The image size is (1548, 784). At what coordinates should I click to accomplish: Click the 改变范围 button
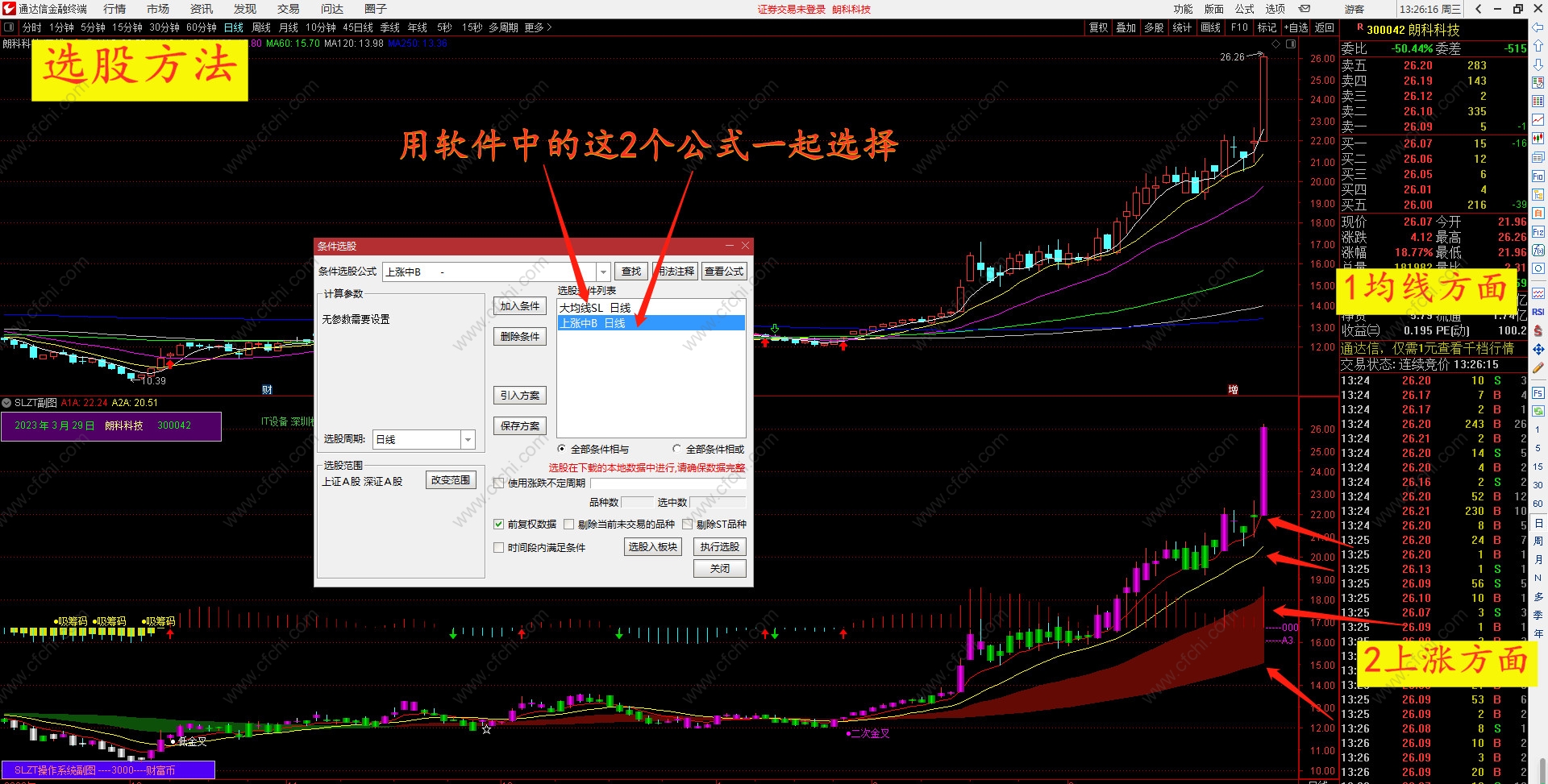click(x=451, y=480)
